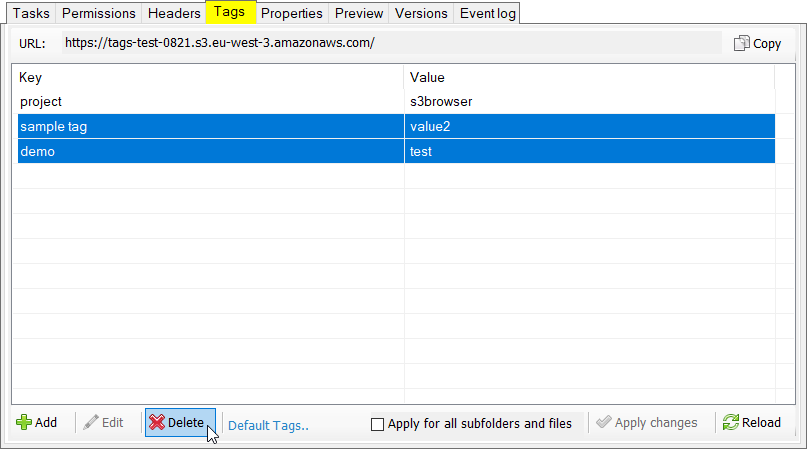The image size is (807, 449).
Task: Select the sample tag key cell
Action: (x=210, y=126)
